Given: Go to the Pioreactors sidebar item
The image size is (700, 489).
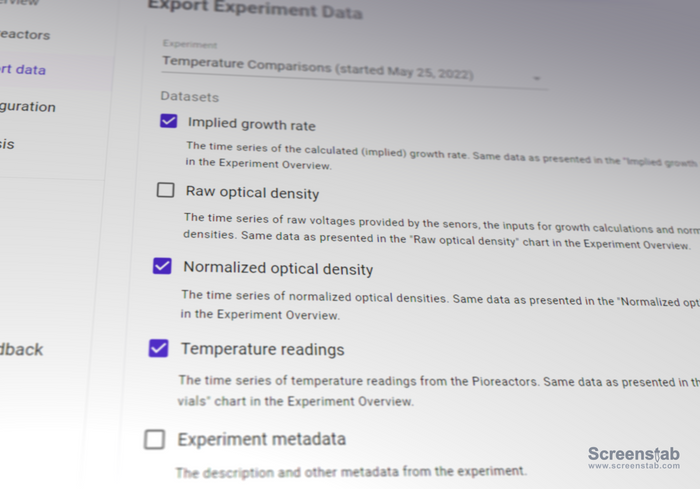Looking at the screenshot, I should pyautogui.click(x=25, y=35).
